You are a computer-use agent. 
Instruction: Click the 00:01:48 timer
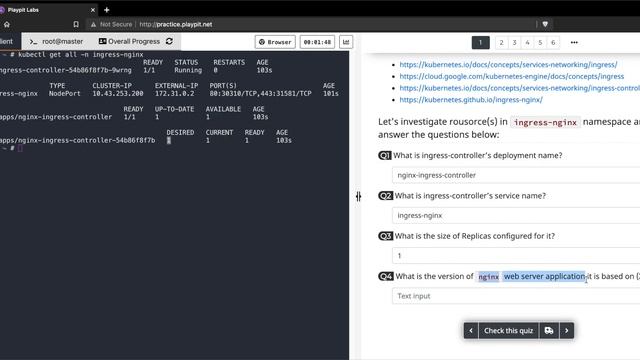pos(317,42)
